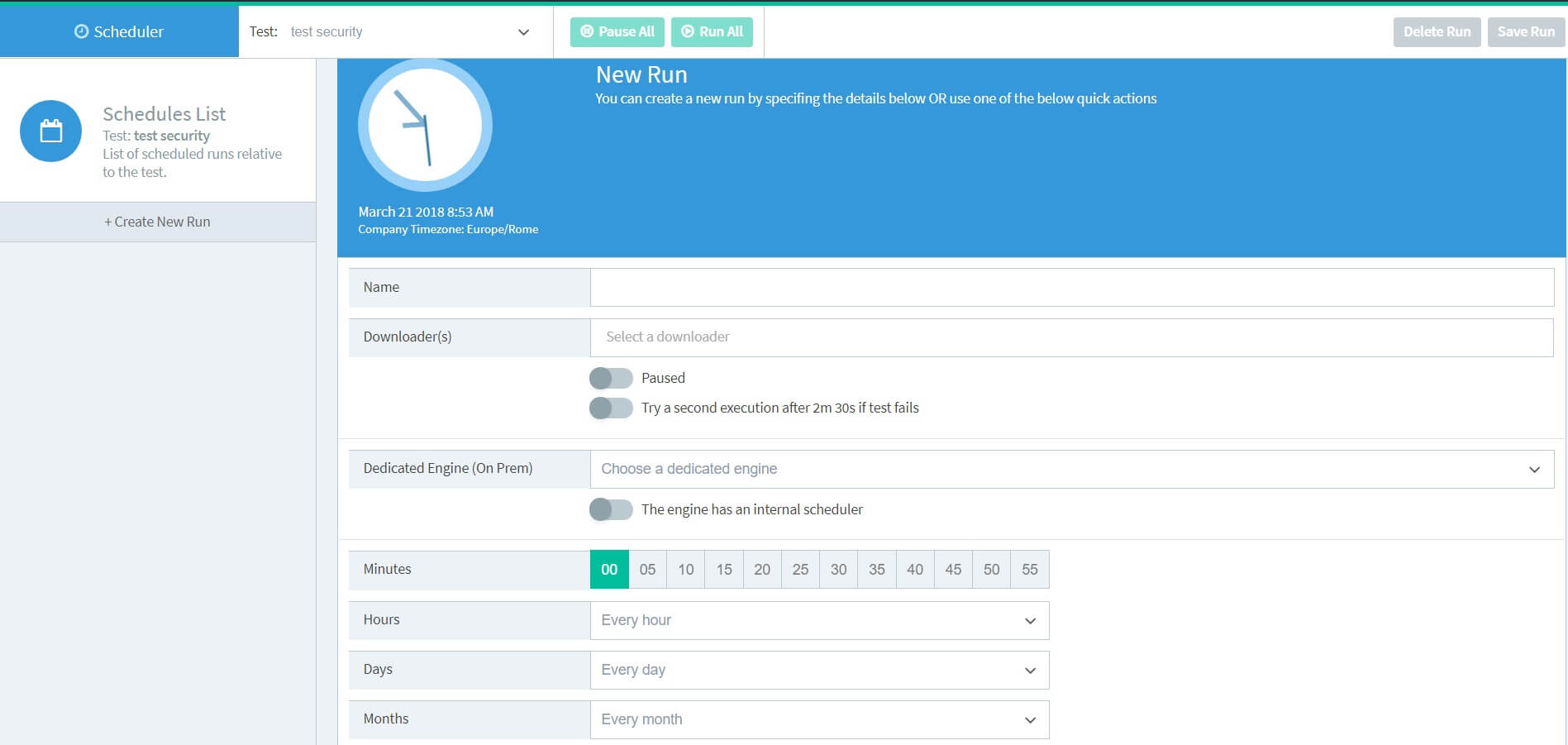
Task: Toggle second execution retry if test fails
Action: tap(611, 408)
